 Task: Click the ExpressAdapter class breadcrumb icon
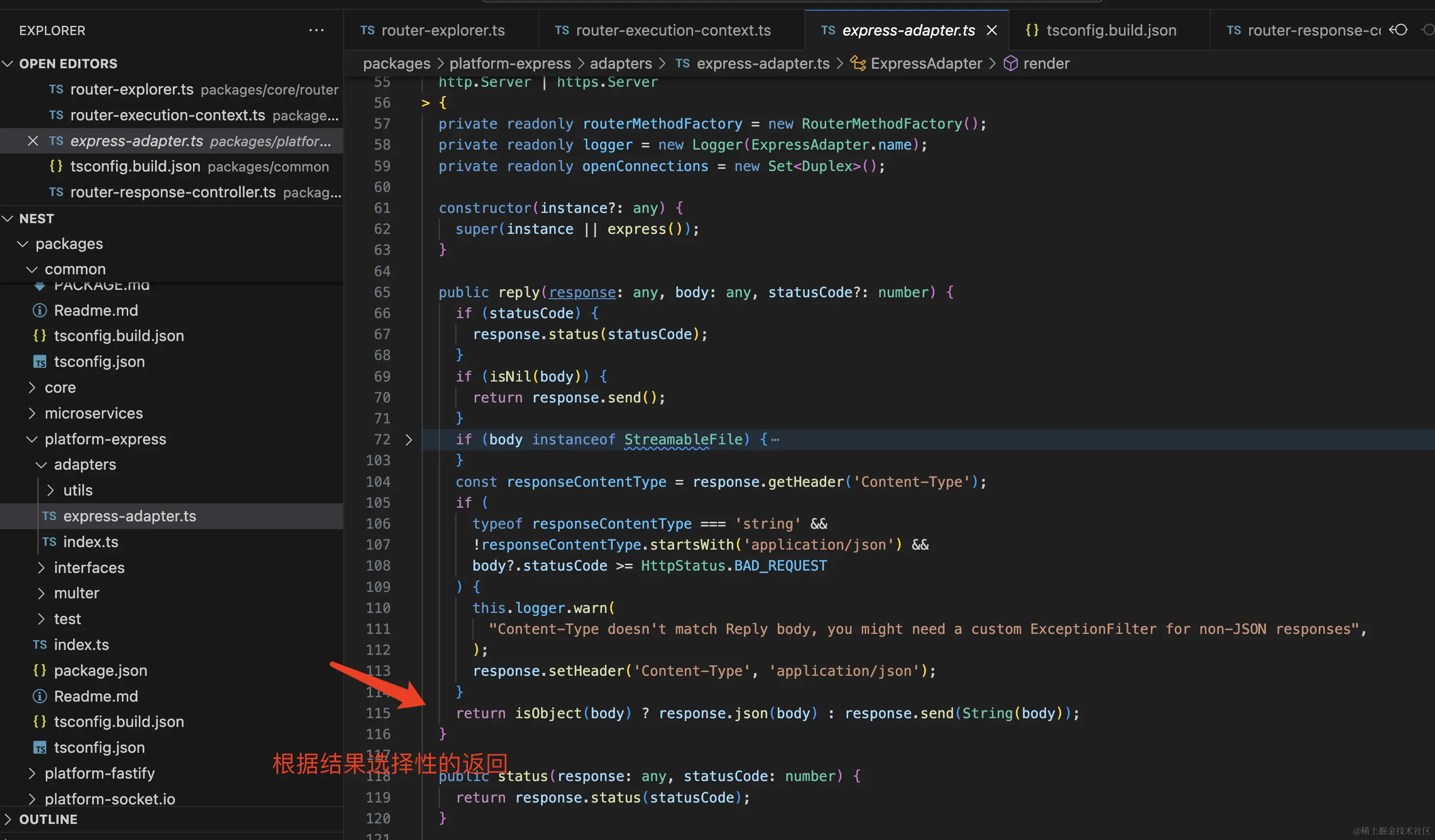(x=857, y=63)
